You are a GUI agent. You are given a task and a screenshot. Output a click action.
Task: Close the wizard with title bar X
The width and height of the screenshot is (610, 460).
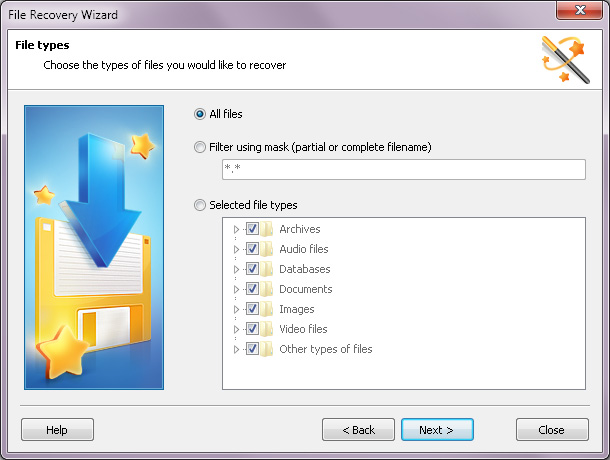580,10
